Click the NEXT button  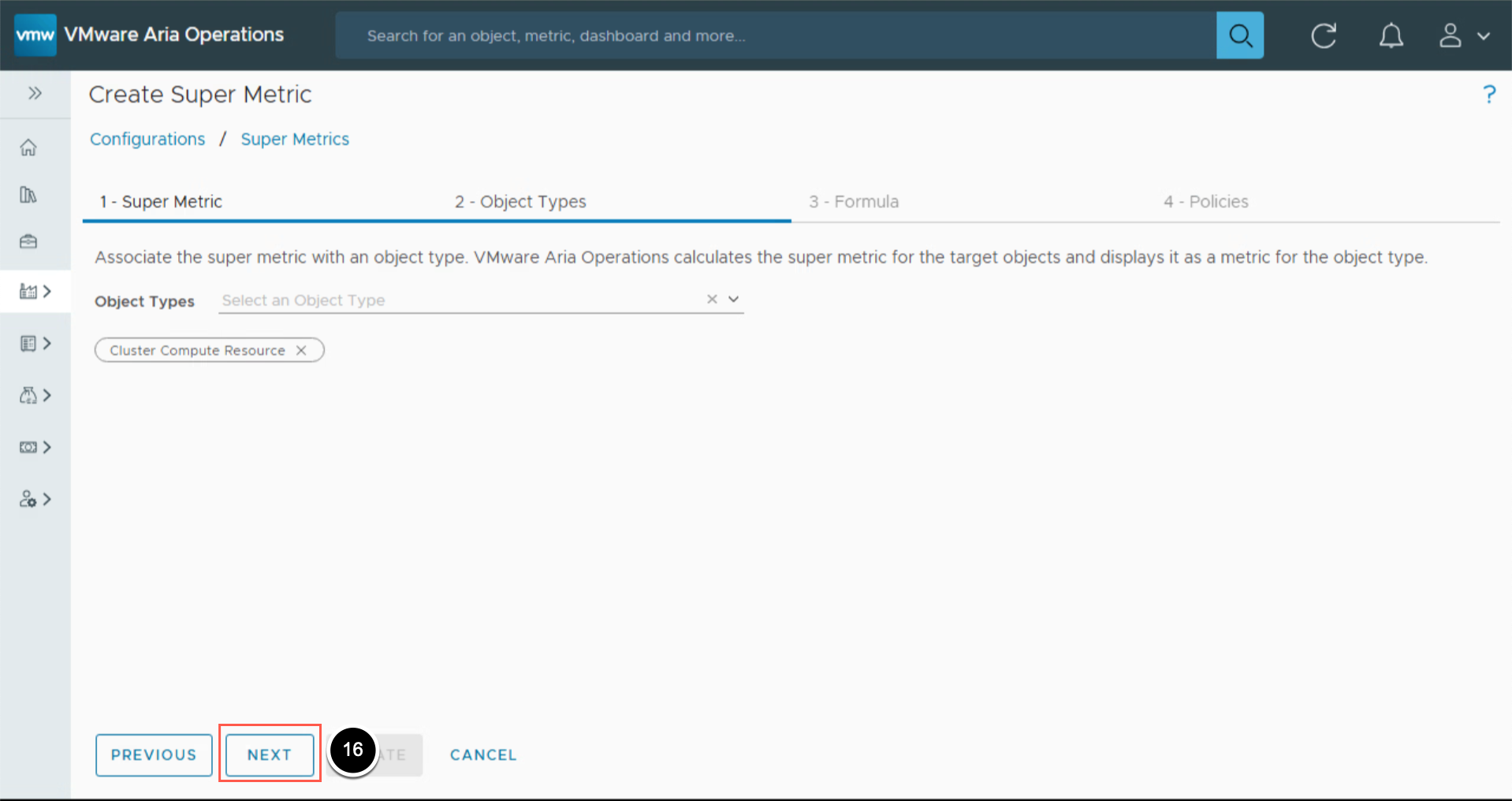(x=270, y=754)
